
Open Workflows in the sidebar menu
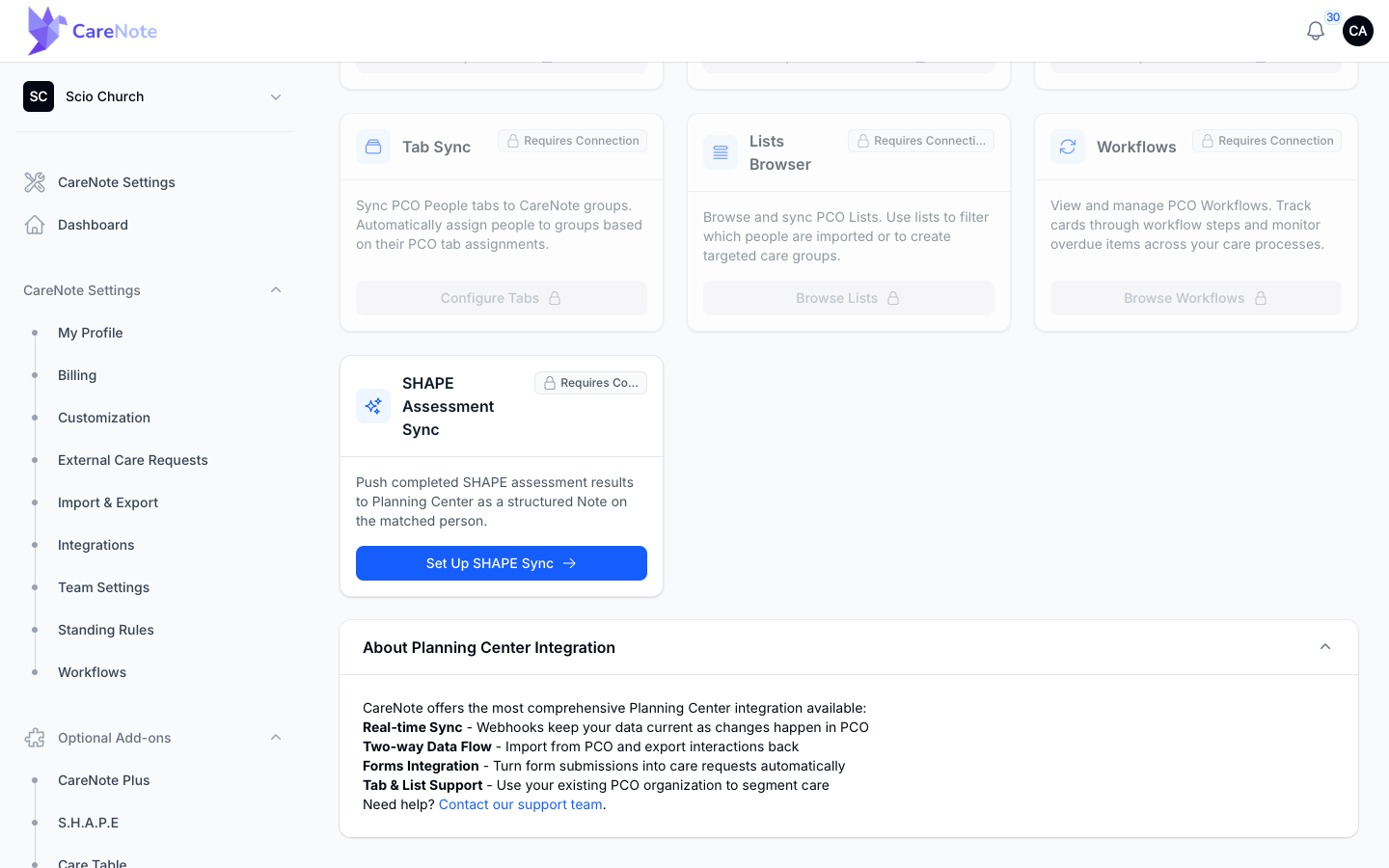click(x=93, y=672)
